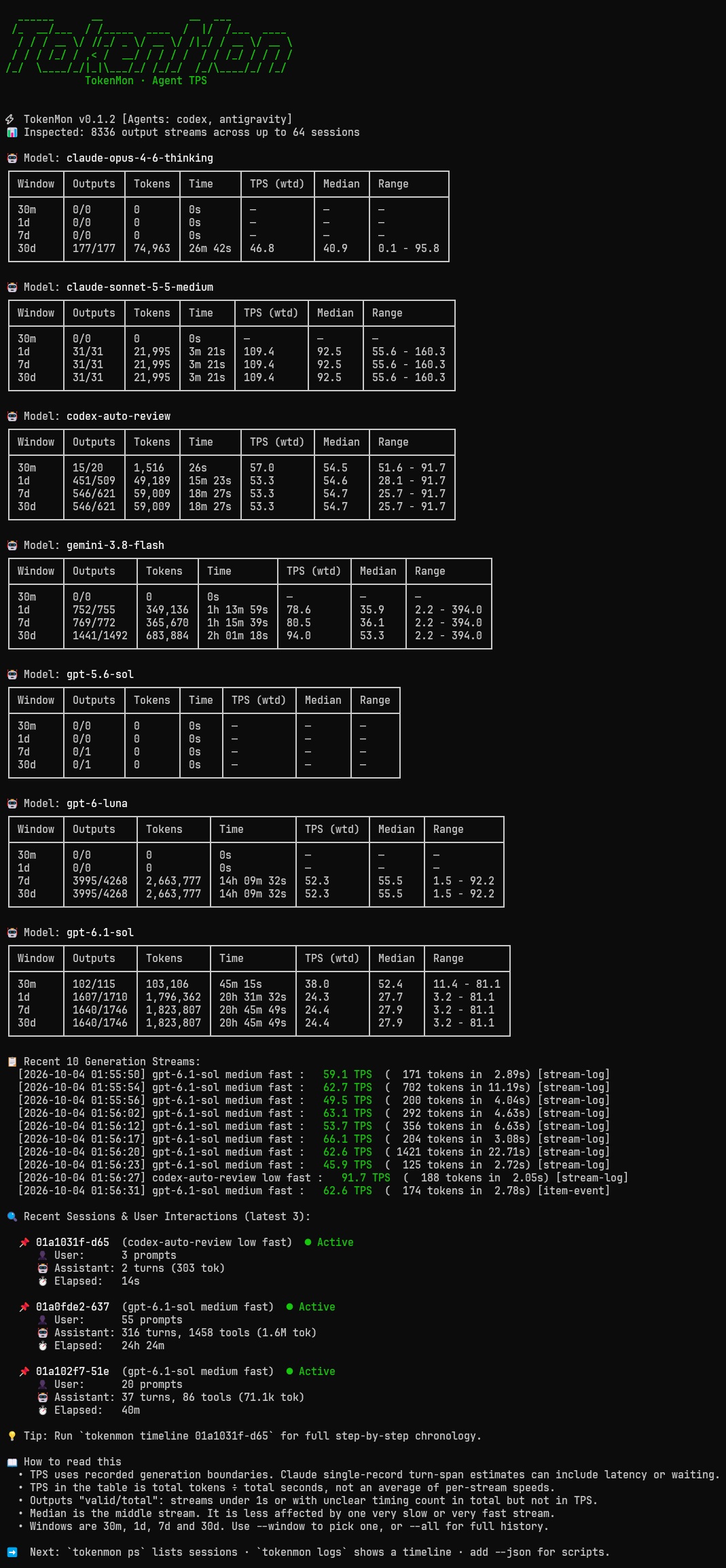Screen dimensions: 726x1568
Task: Click the robot icon before Model: codex-auto-review
Action: coord(12,416)
